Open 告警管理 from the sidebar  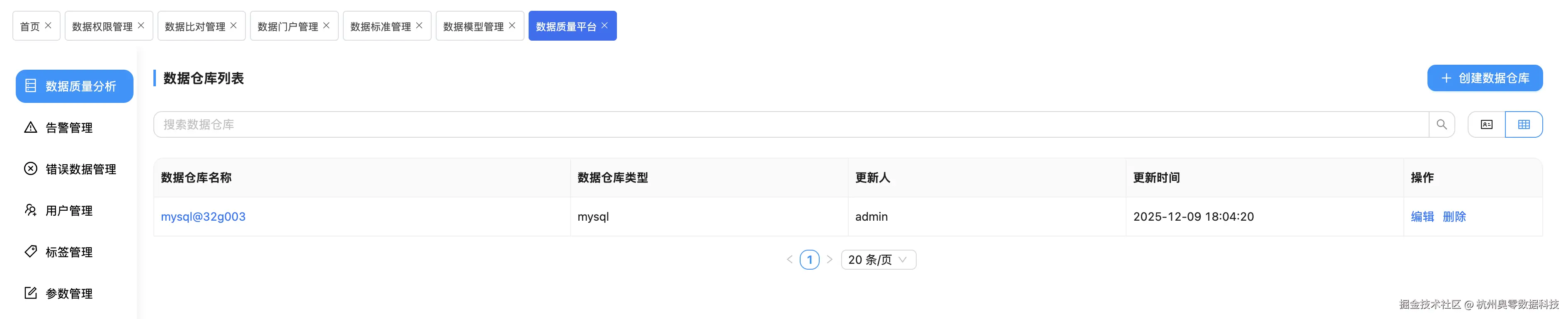pyautogui.click(x=69, y=128)
